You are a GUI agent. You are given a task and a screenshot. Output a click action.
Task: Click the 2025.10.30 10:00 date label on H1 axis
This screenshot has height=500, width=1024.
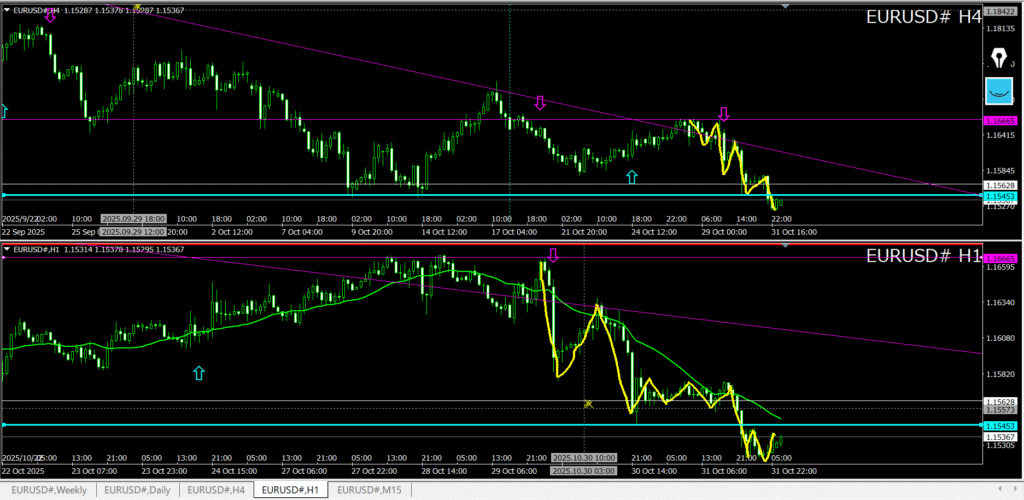[583, 458]
